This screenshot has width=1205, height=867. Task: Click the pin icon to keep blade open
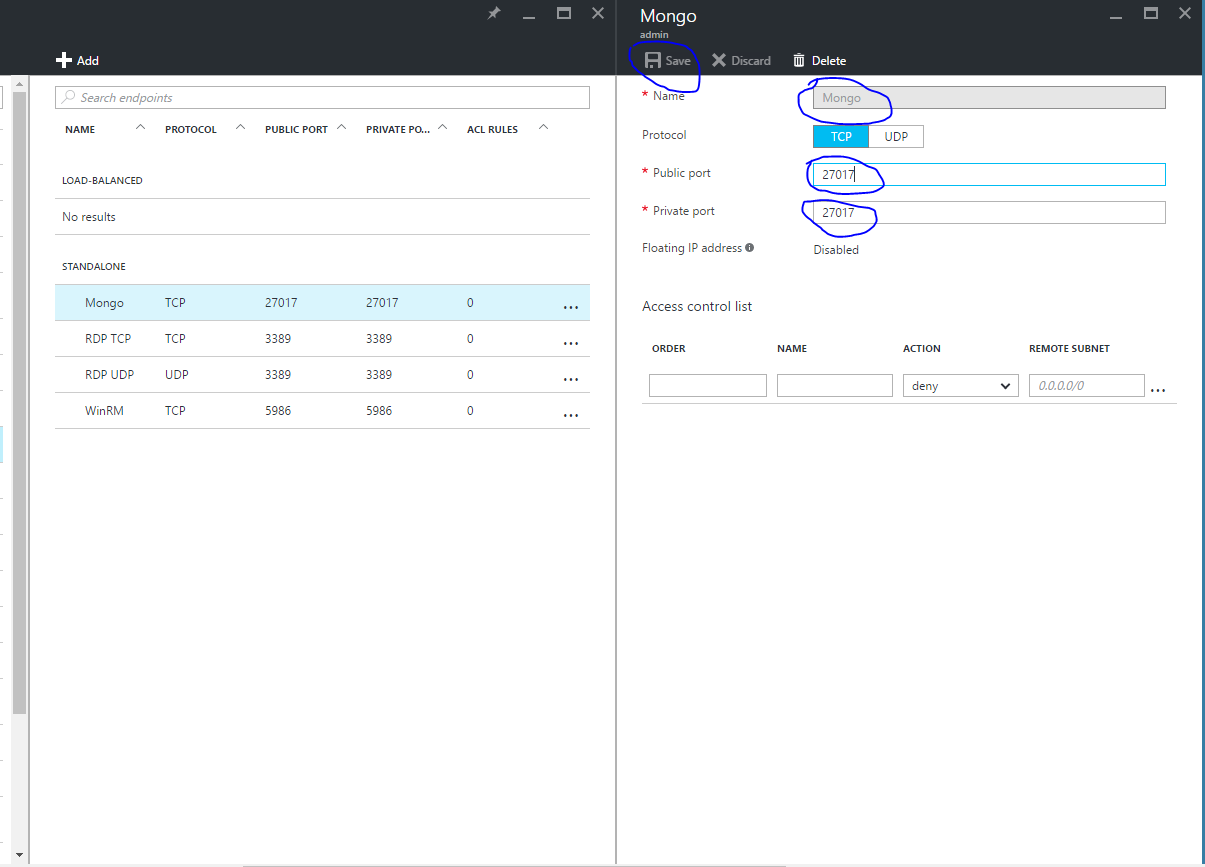[x=493, y=13]
